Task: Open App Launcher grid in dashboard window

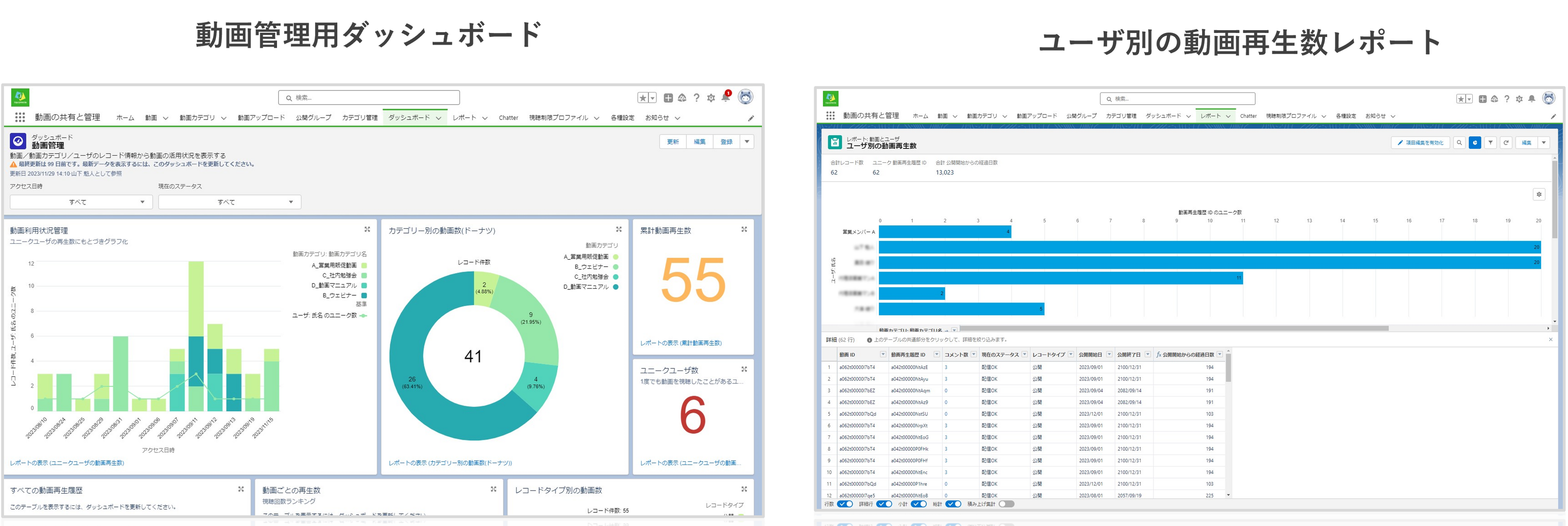Action: click(20, 117)
